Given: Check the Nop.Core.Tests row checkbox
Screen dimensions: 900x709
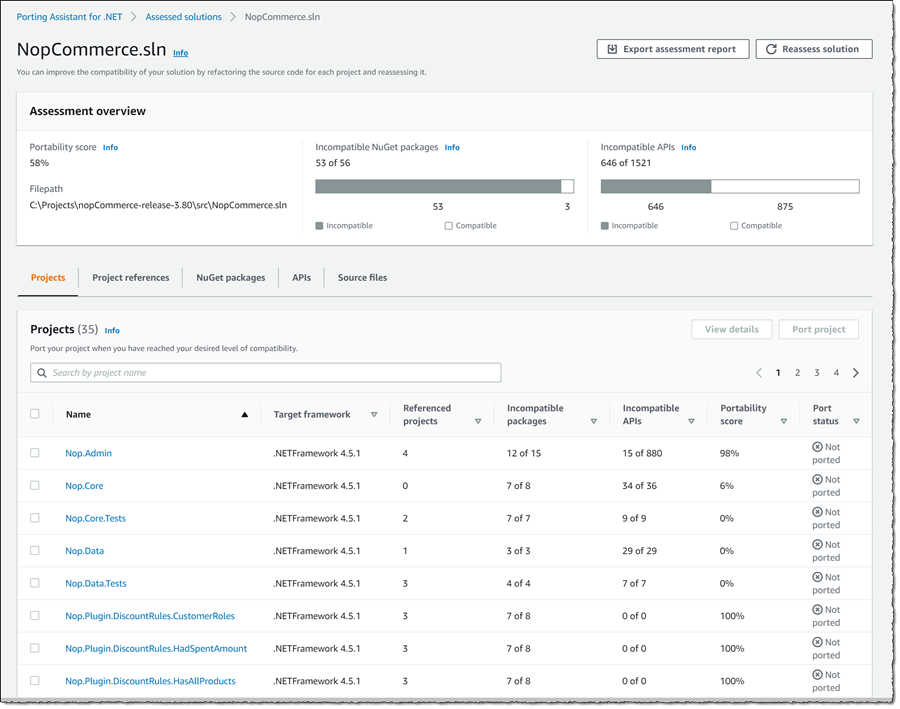Looking at the screenshot, I should click(x=35, y=518).
